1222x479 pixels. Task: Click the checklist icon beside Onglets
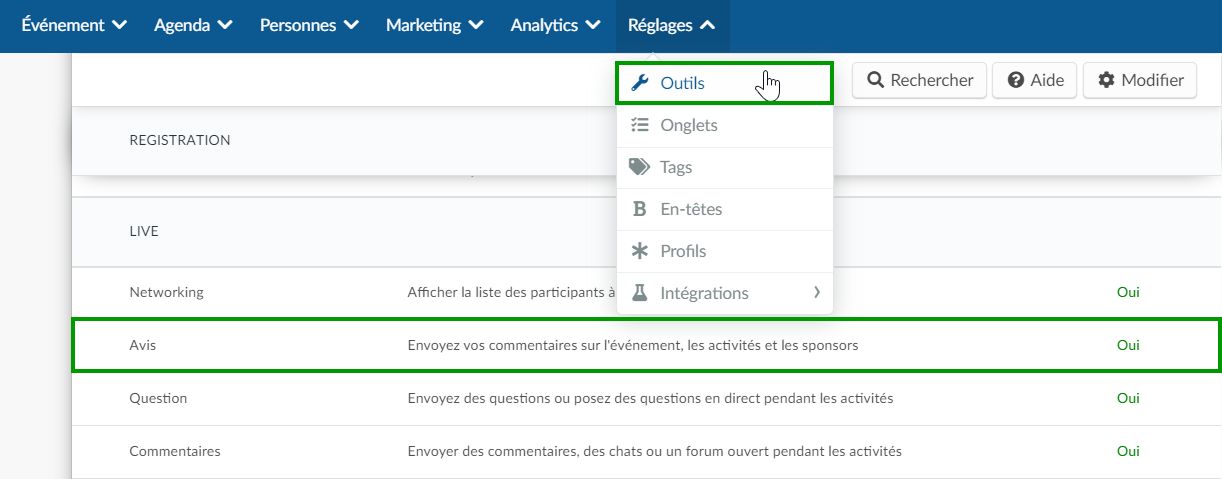click(640, 125)
